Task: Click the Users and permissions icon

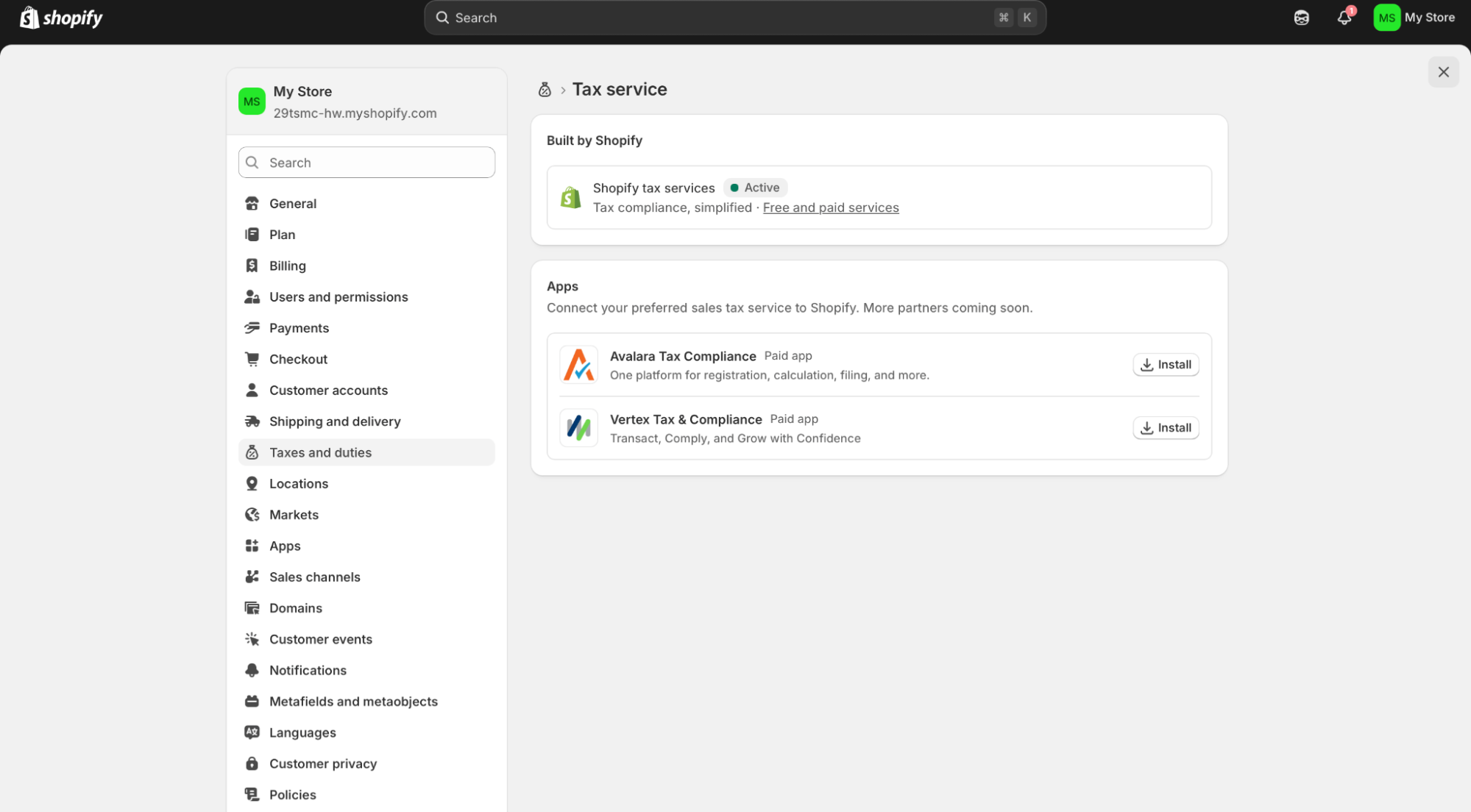Action: click(252, 297)
